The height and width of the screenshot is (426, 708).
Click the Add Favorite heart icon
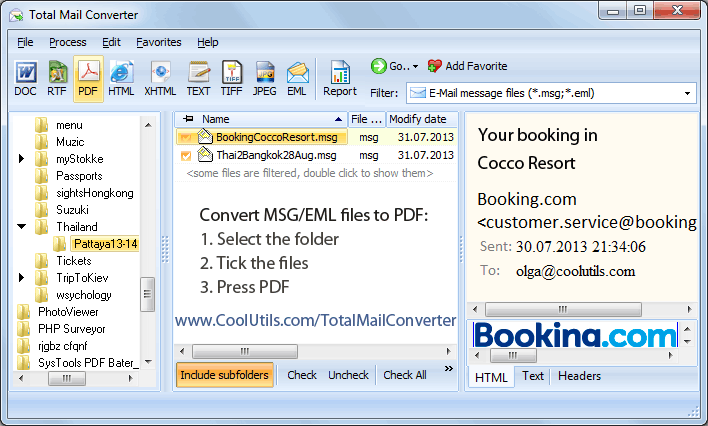[x=434, y=66]
